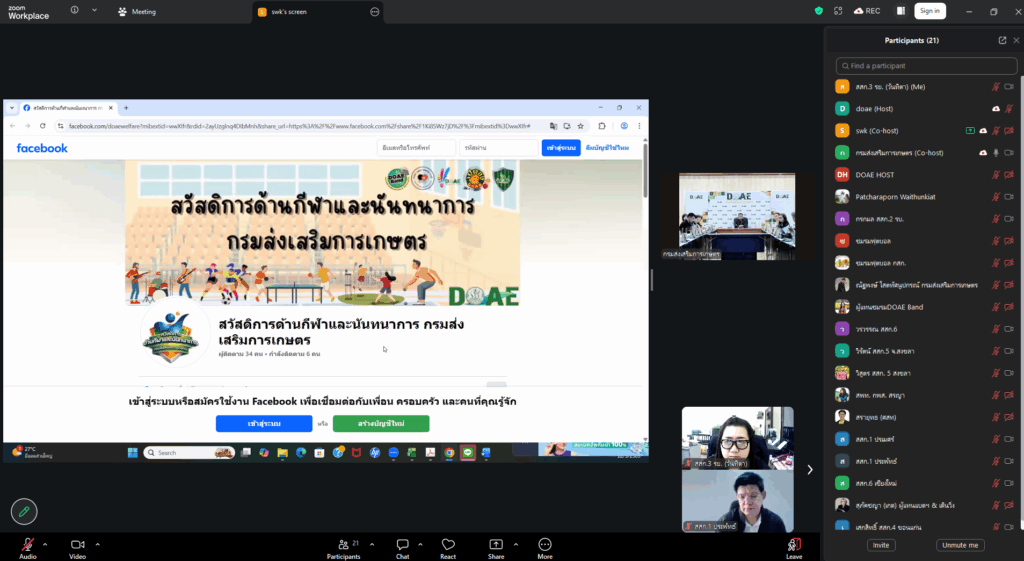The image size is (1024, 561).
Task: Click the React heart icon
Action: pyautogui.click(x=448, y=545)
